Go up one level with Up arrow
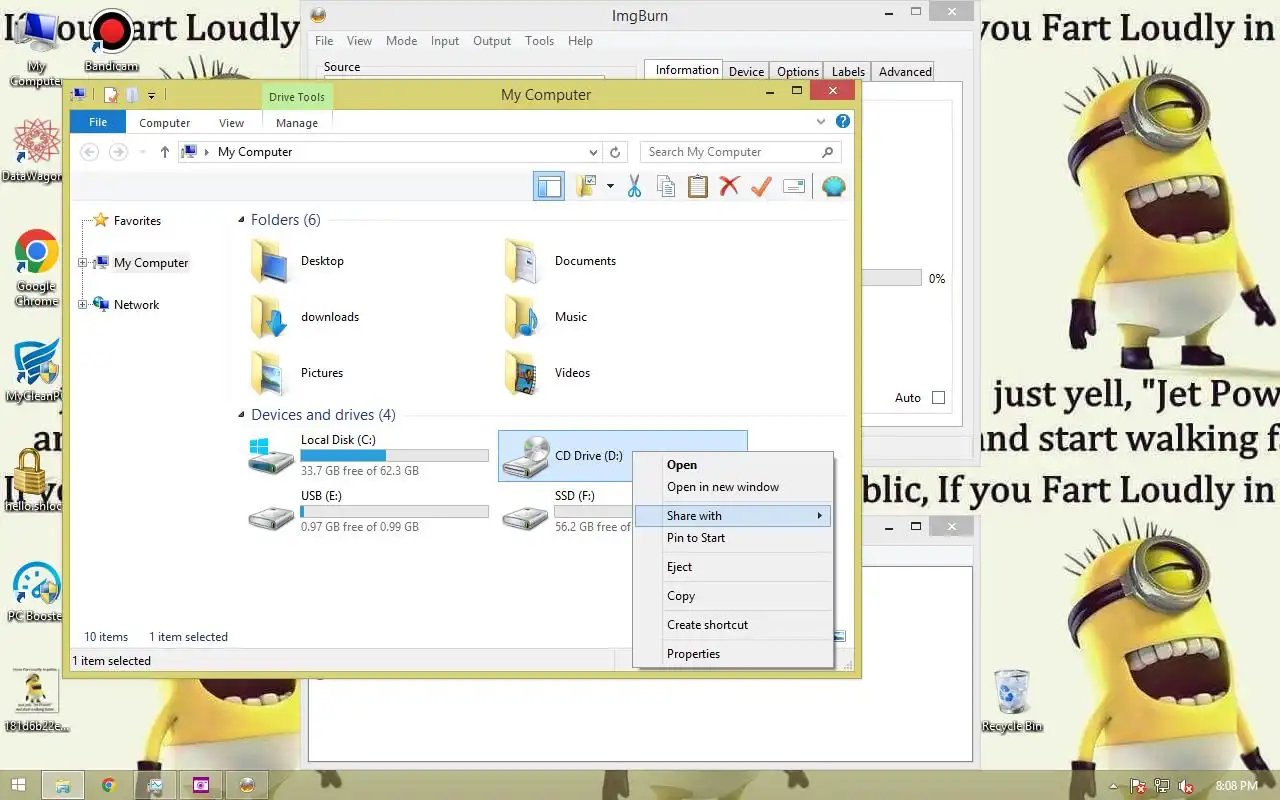The image size is (1280, 800). coord(165,152)
